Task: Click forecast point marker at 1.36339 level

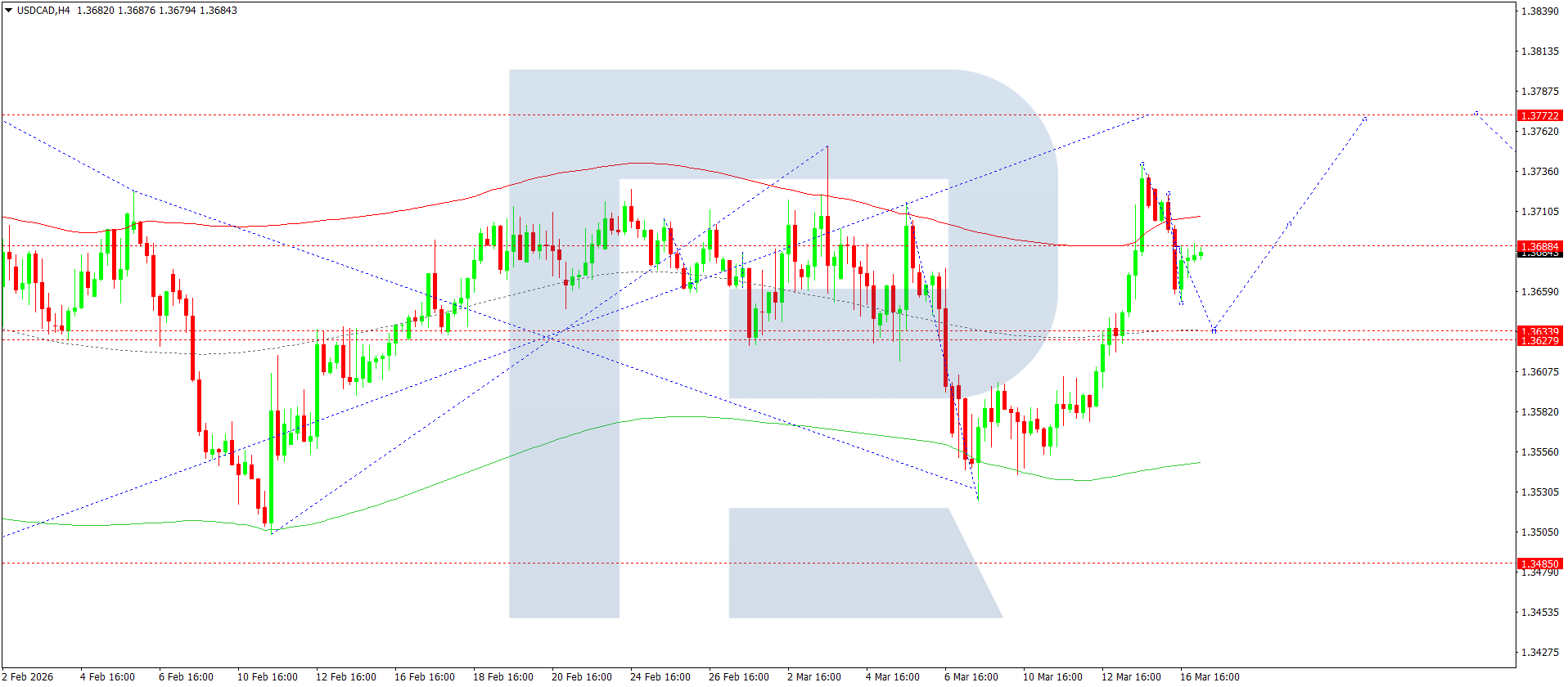Action: (1214, 330)
